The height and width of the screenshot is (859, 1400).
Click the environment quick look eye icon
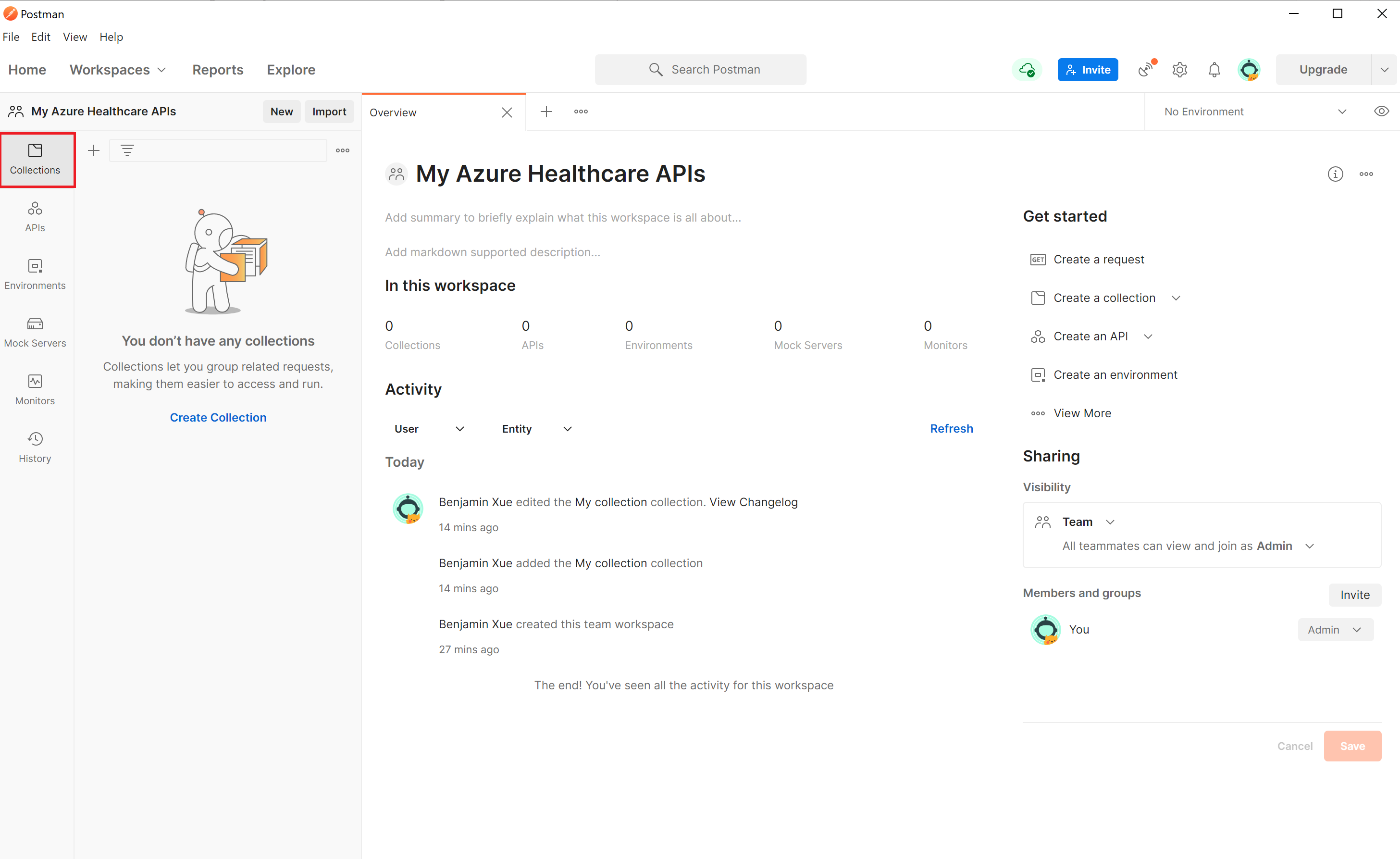coord(1381,112)
